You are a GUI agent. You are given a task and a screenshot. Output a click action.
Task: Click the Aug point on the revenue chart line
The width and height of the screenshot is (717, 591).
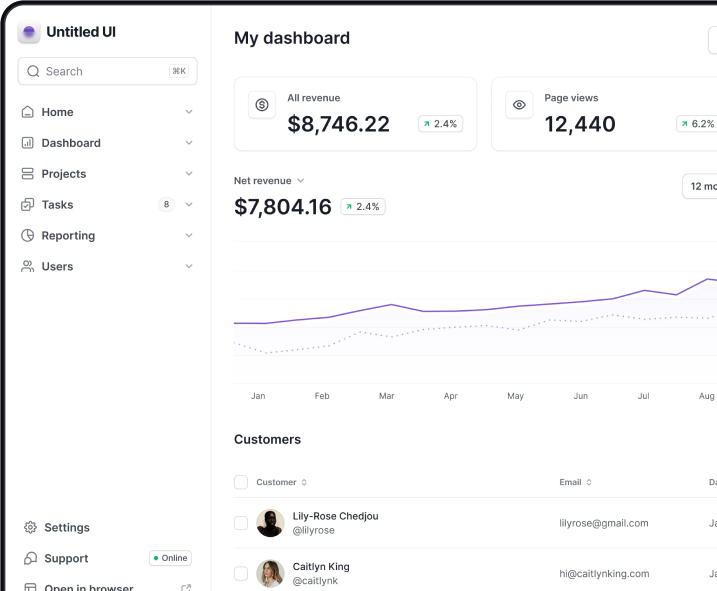click(x=707, y=279)
